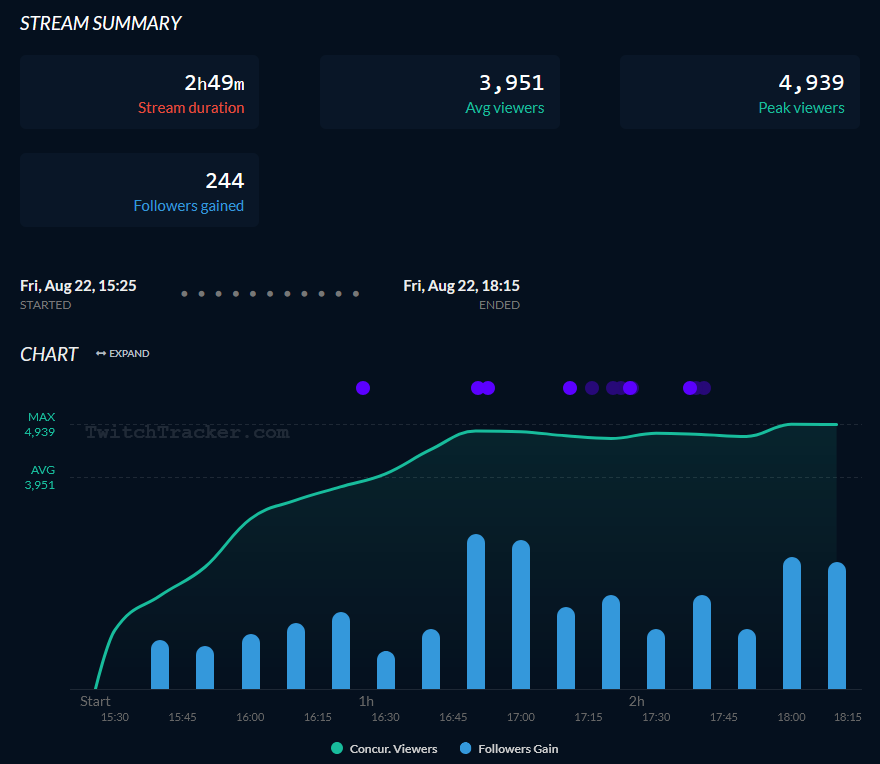Click the STREAM SUMMARY heading
The width and height of the screenshot is (880, 764).
[100, 23]
